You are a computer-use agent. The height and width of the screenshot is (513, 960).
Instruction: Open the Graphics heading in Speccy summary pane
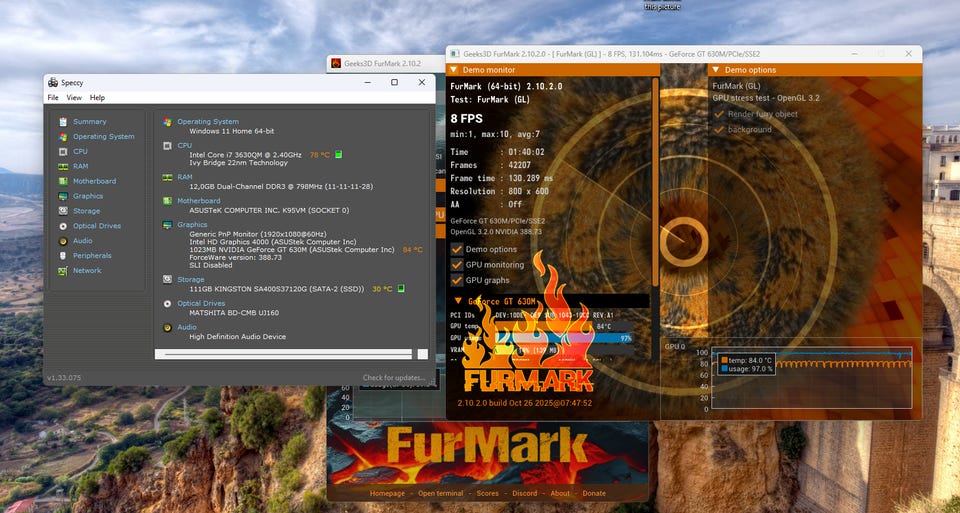[192, 225]
